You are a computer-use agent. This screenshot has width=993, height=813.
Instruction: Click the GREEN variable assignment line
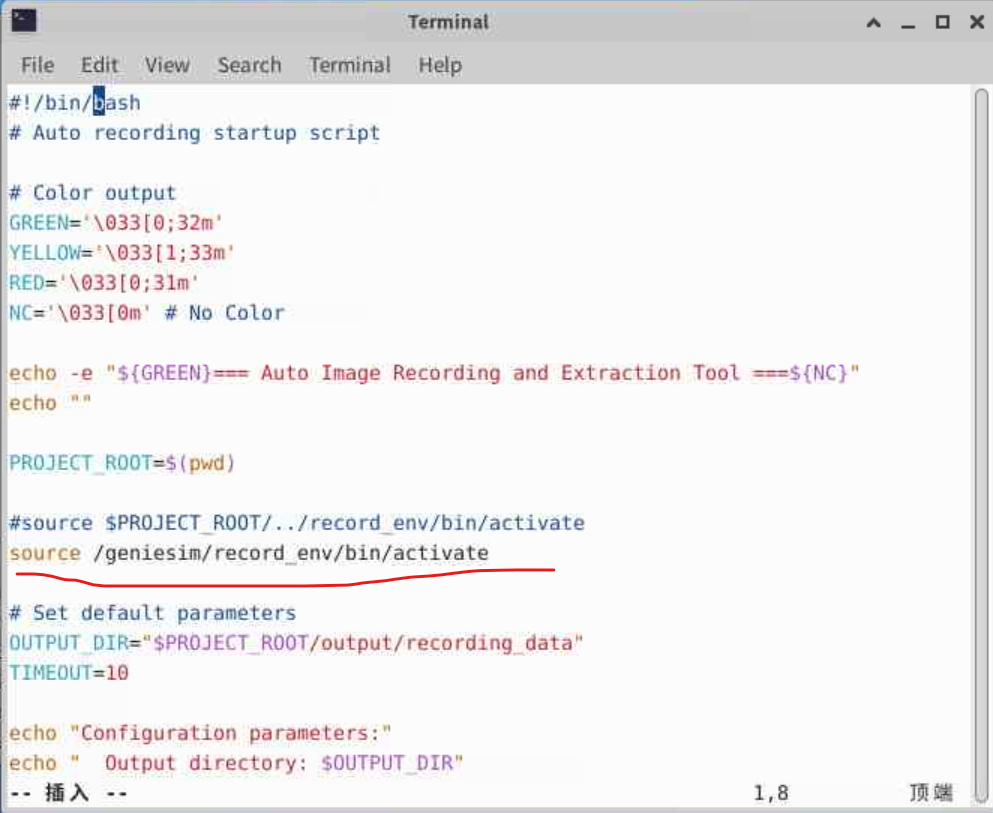pyautogui.click(x=116, y=223)
